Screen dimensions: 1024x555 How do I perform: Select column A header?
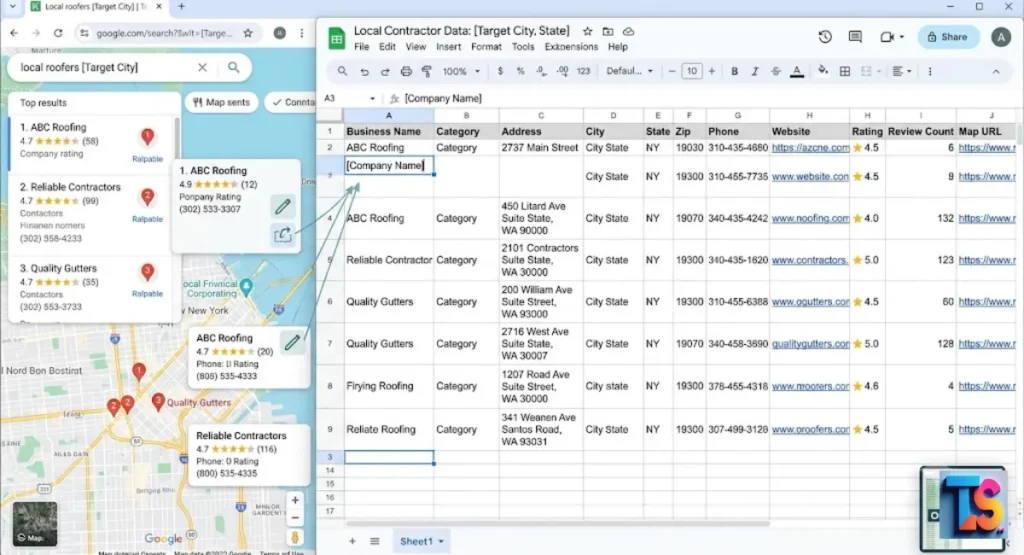[389, 116]
